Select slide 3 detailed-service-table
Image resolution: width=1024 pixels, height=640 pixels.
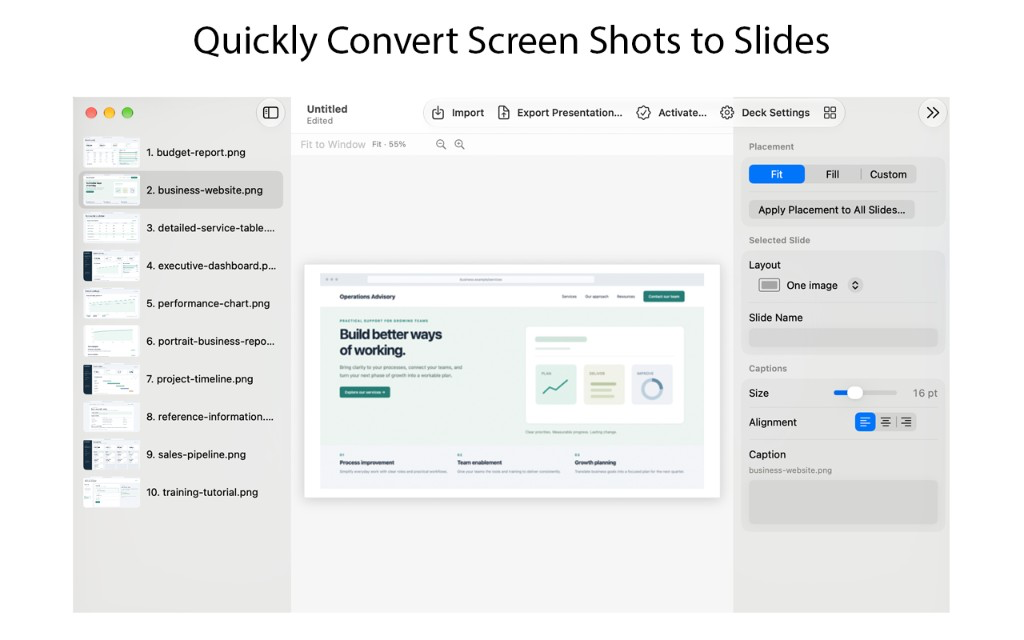[x=181, y=228]
